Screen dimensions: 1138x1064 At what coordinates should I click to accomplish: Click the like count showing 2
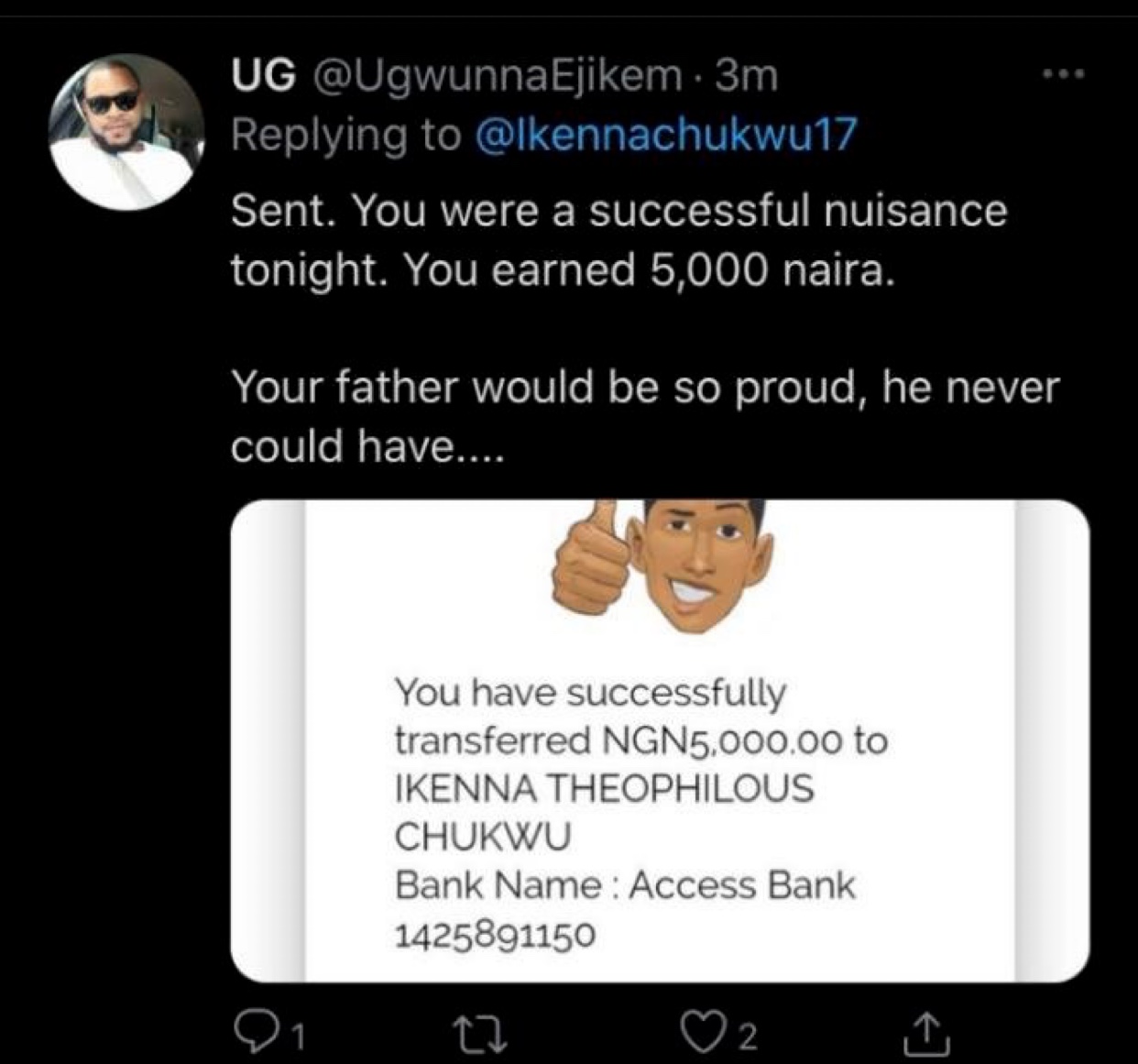(746, 1036)
